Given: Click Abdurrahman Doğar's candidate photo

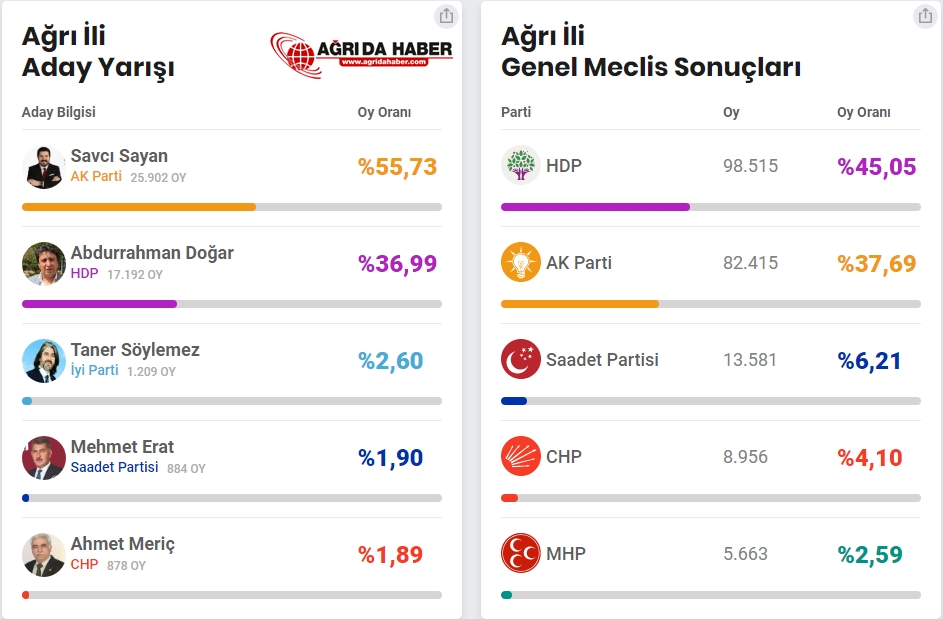Looking at the screenshot, I should (43, 263).
